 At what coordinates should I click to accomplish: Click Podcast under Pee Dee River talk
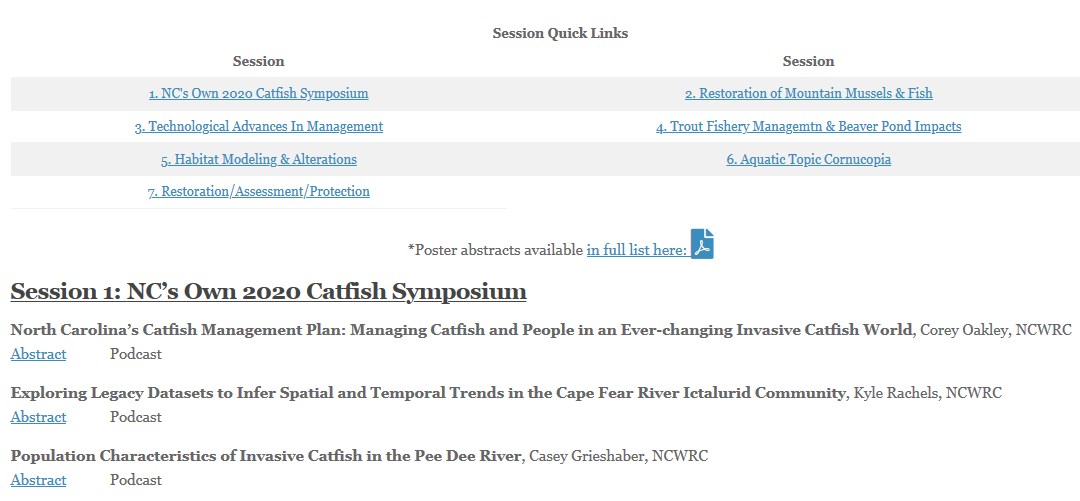(x=136, y=480)
